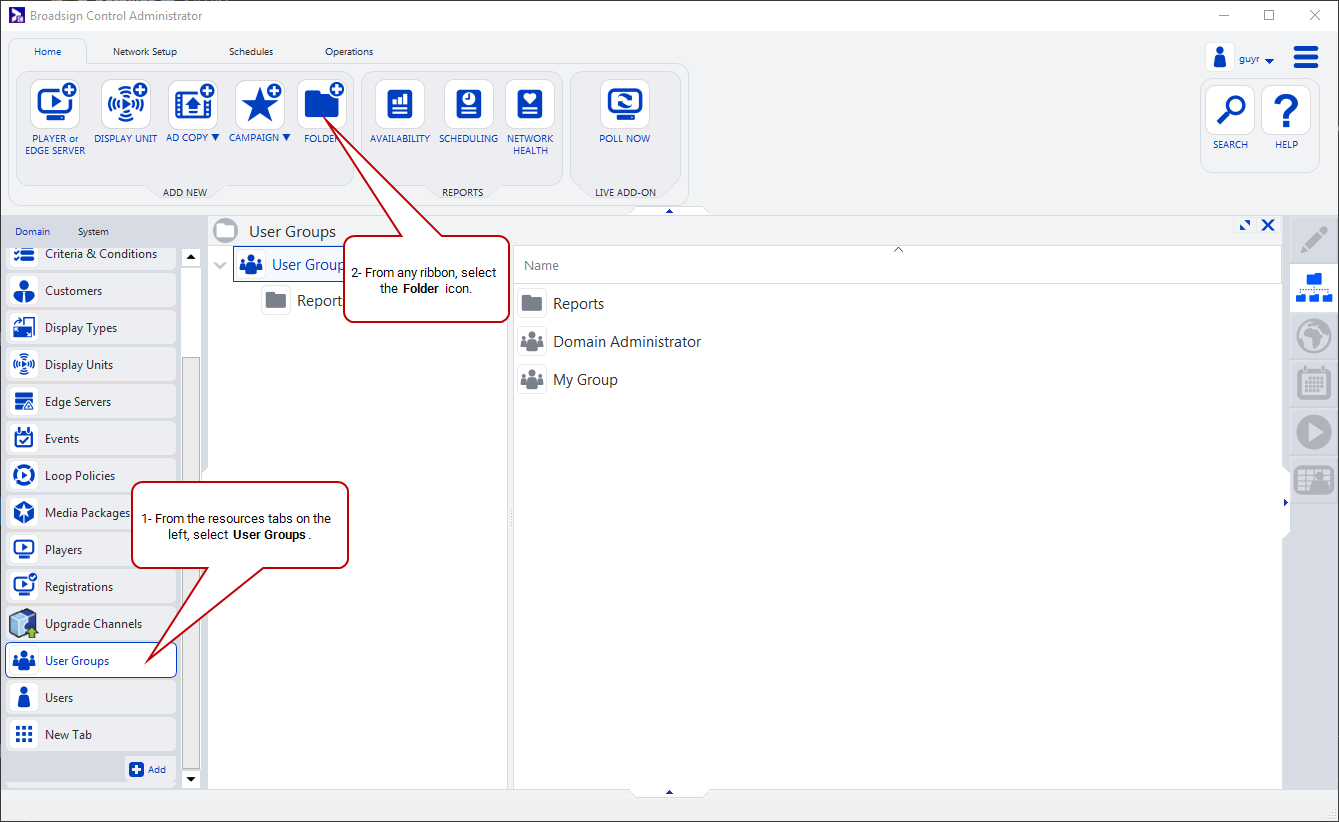This screenshot has width=1339, height=822.
Task: Click the user profile icon
Action: click(1220, 57)
